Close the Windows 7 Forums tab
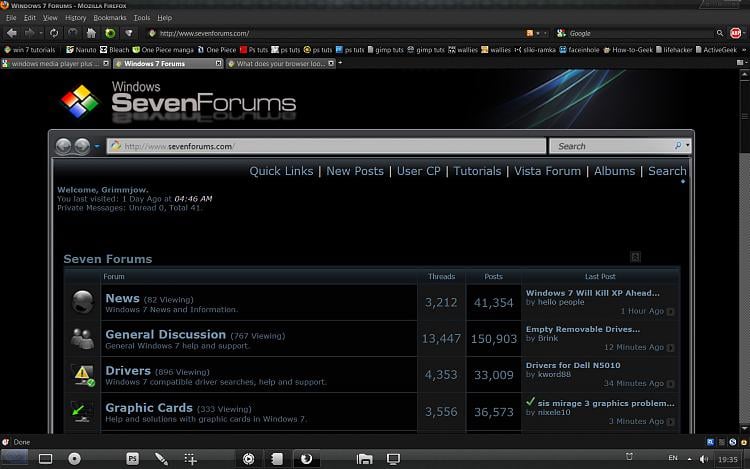Viewport: 750px width, 469px height. point(219,63)
